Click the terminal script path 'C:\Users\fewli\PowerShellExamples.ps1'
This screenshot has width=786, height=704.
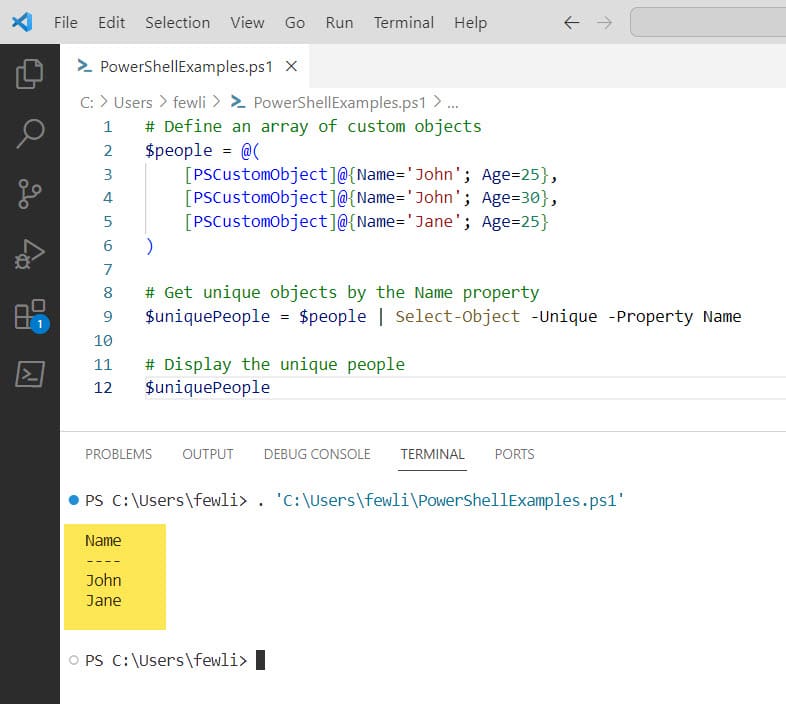(x=449, y=500)
